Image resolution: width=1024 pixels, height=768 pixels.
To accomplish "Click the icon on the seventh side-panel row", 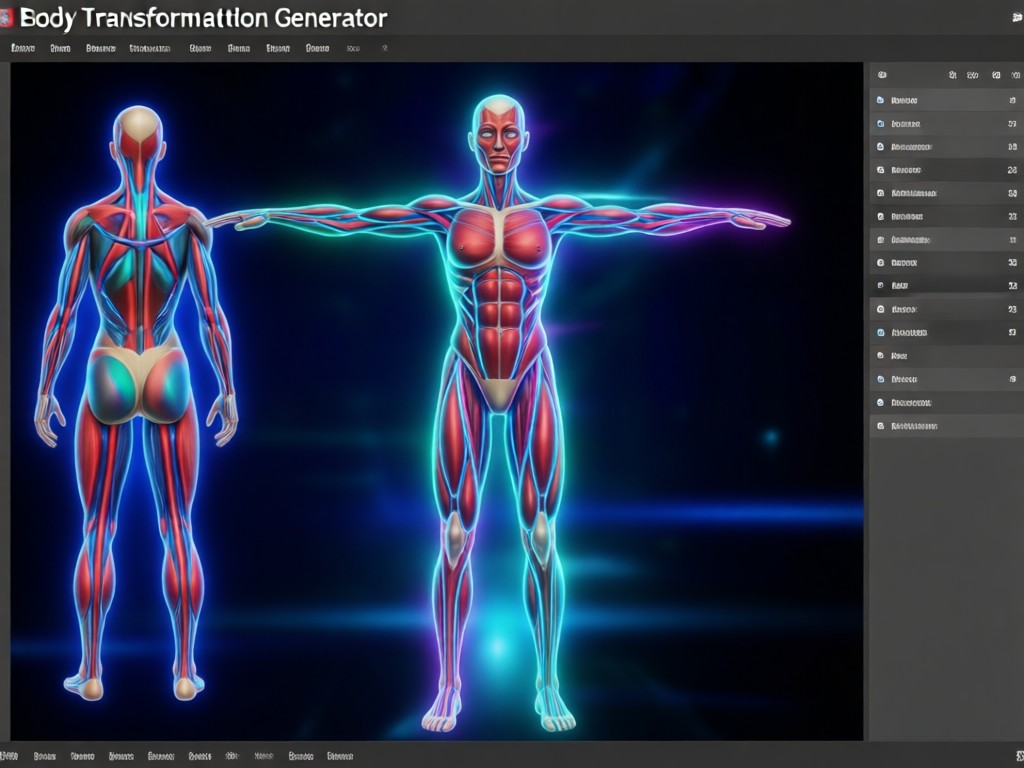I will pos(880,240).
